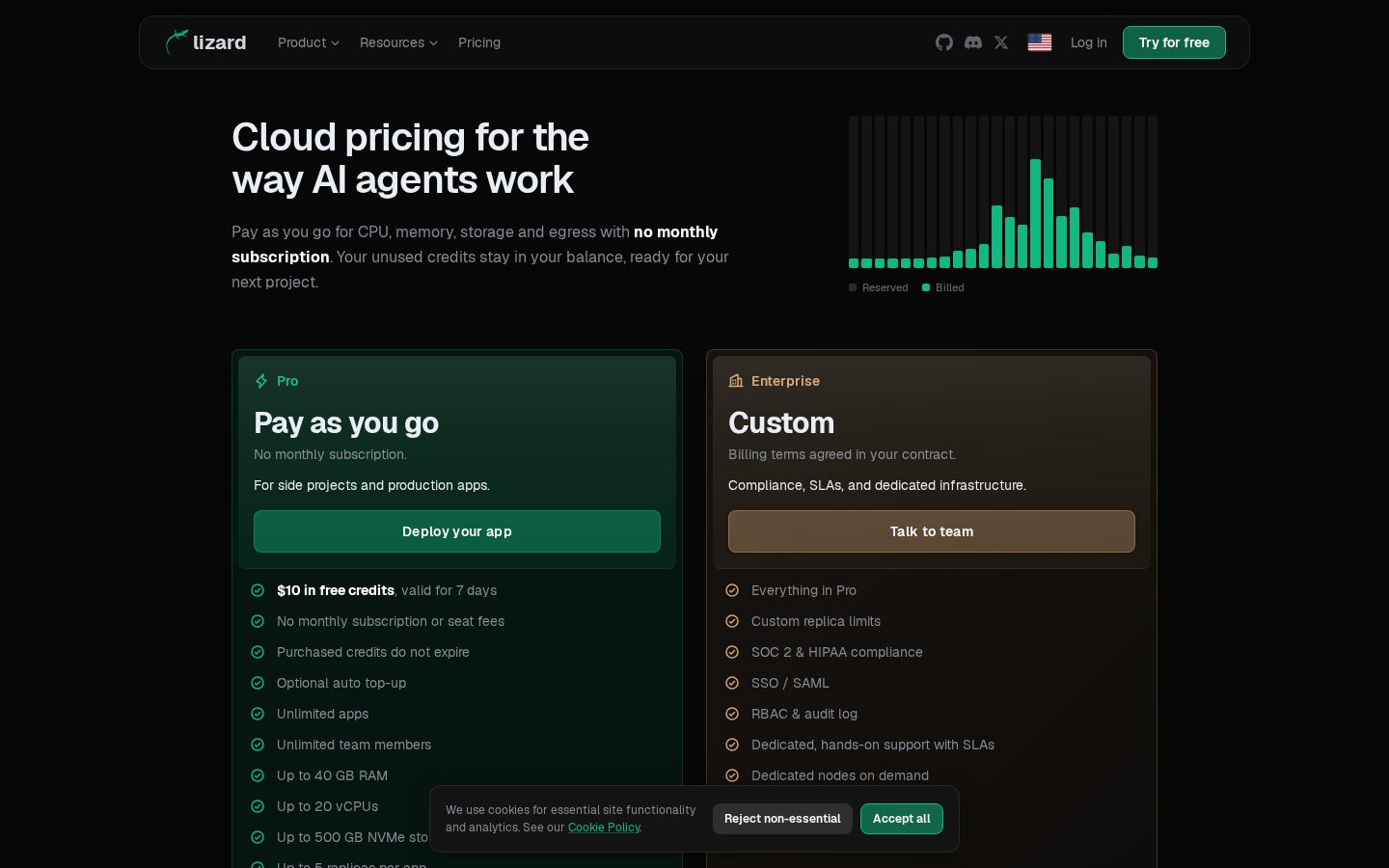Open the X (Twitter) icon link

point(1001,42)
